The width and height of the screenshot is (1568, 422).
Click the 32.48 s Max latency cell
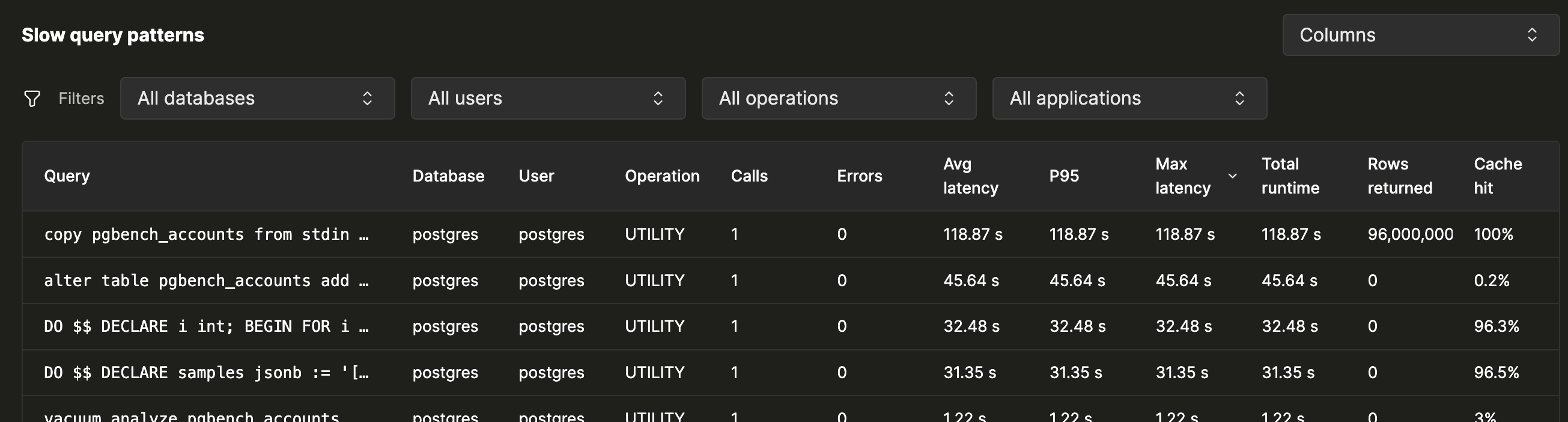point(1184,326)
